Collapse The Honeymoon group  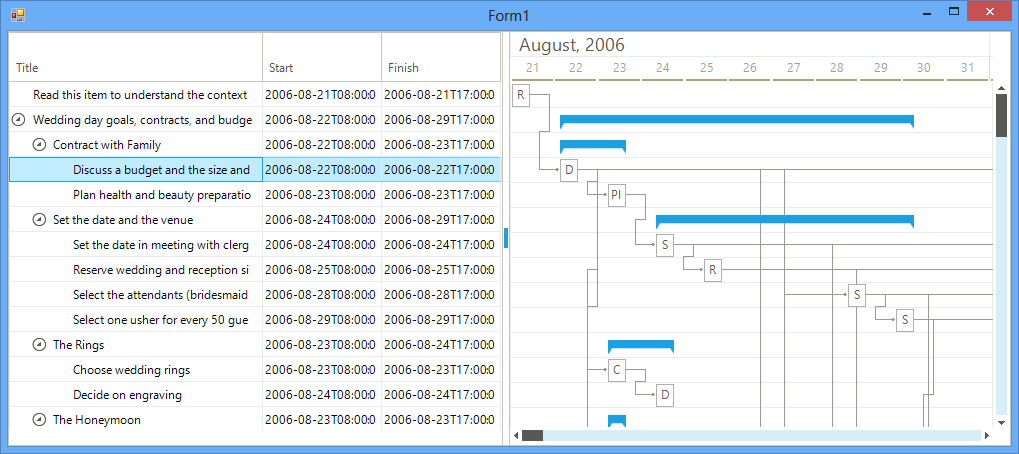[39, 420]
